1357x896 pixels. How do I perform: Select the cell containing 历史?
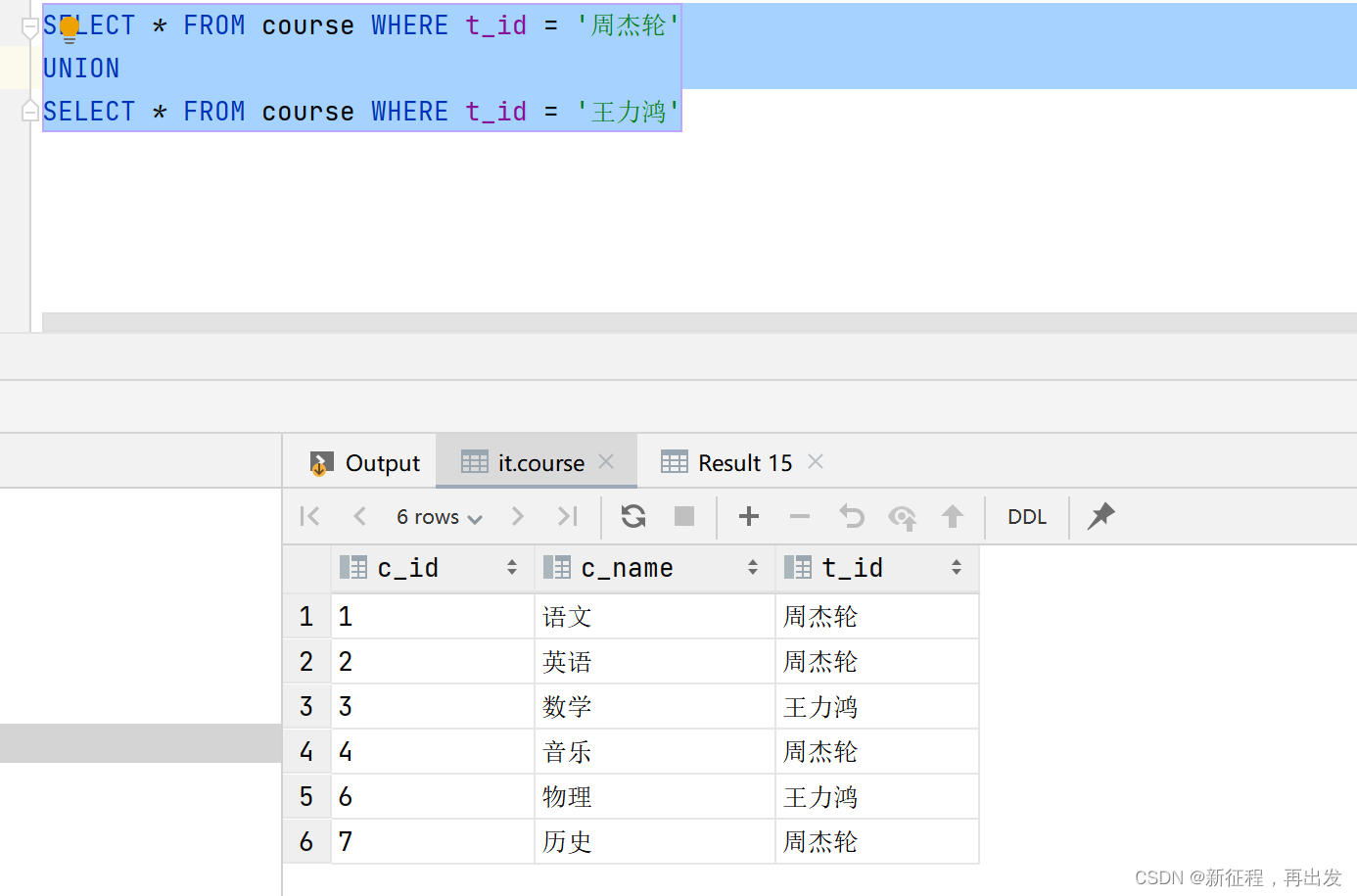pyautogui.click(x=655, y=842)
